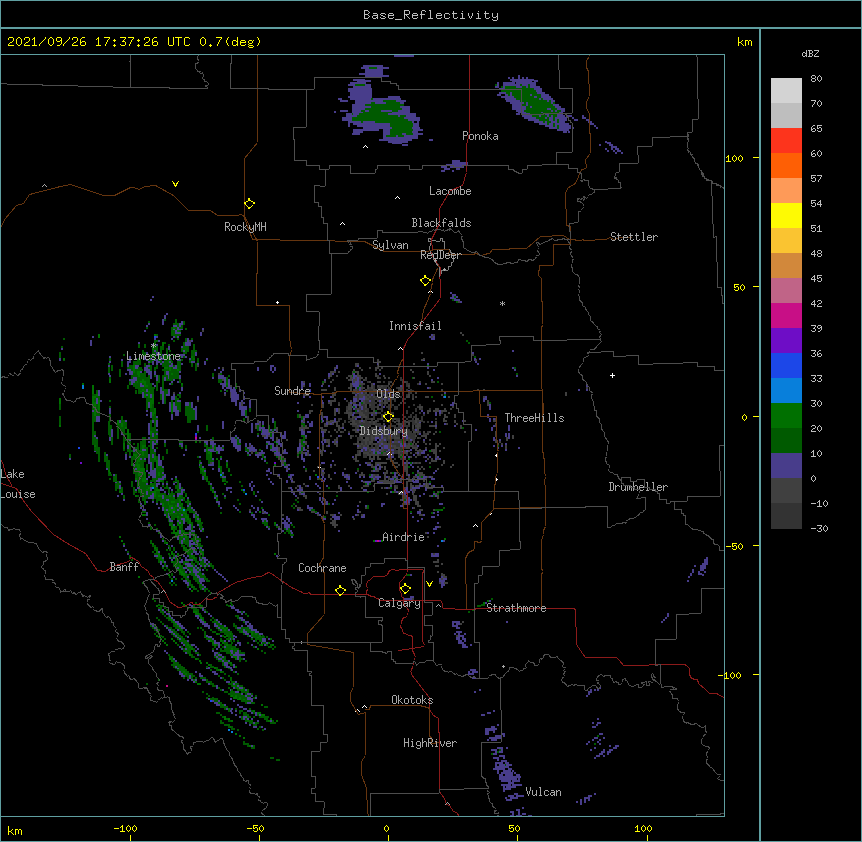Click the Calgary city label

pos(399,603)
